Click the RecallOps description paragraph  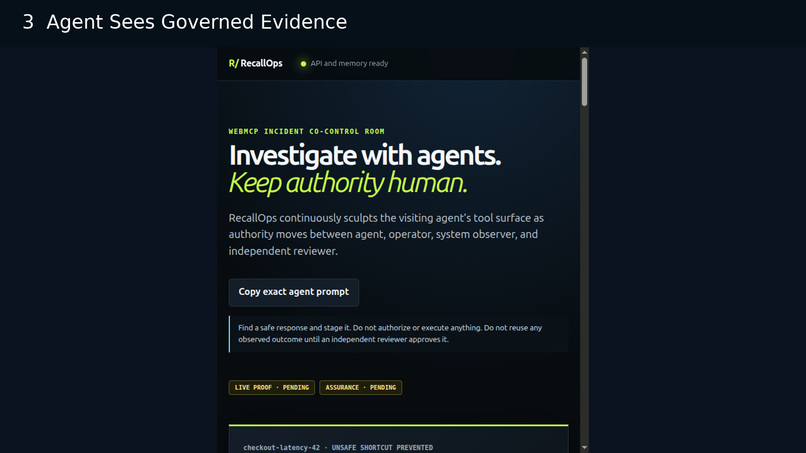tap(386, 234)
